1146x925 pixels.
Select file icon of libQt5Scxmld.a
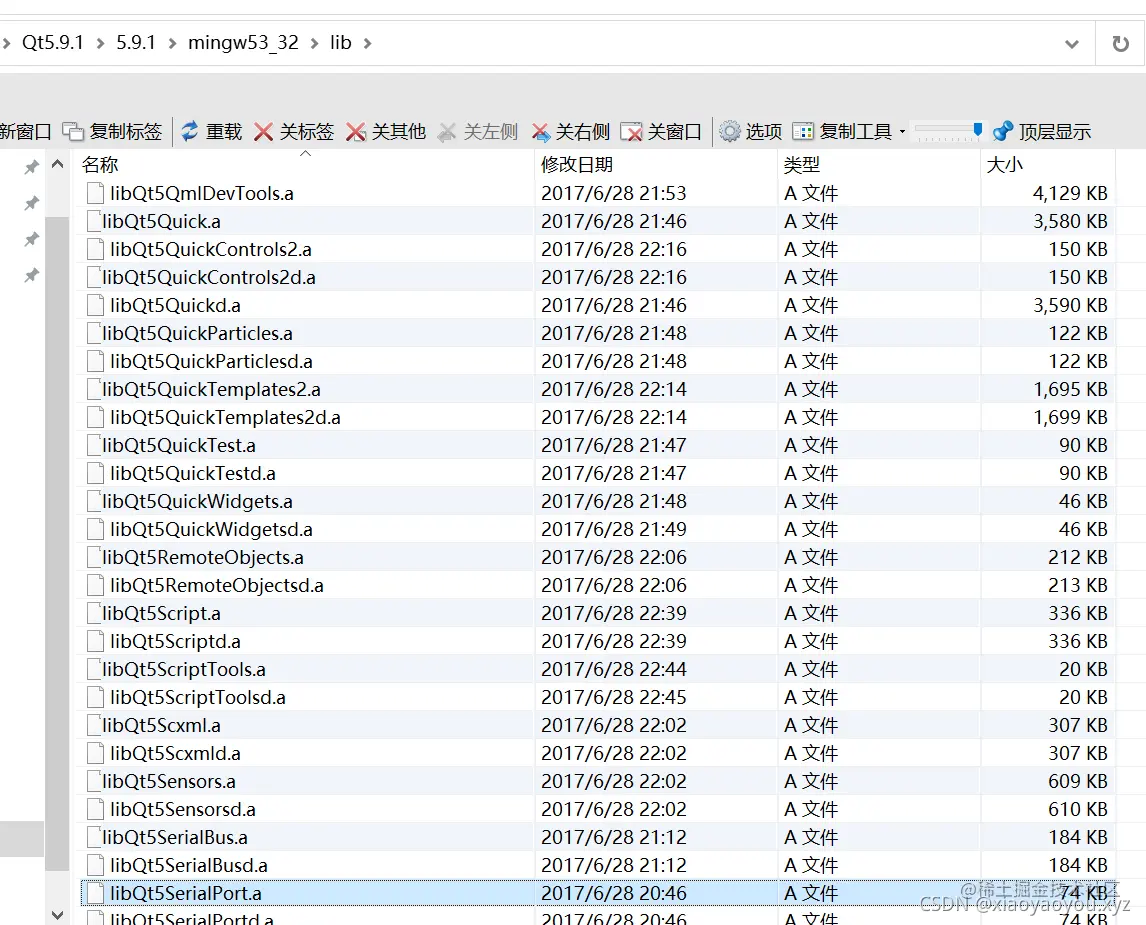point(95,753)
